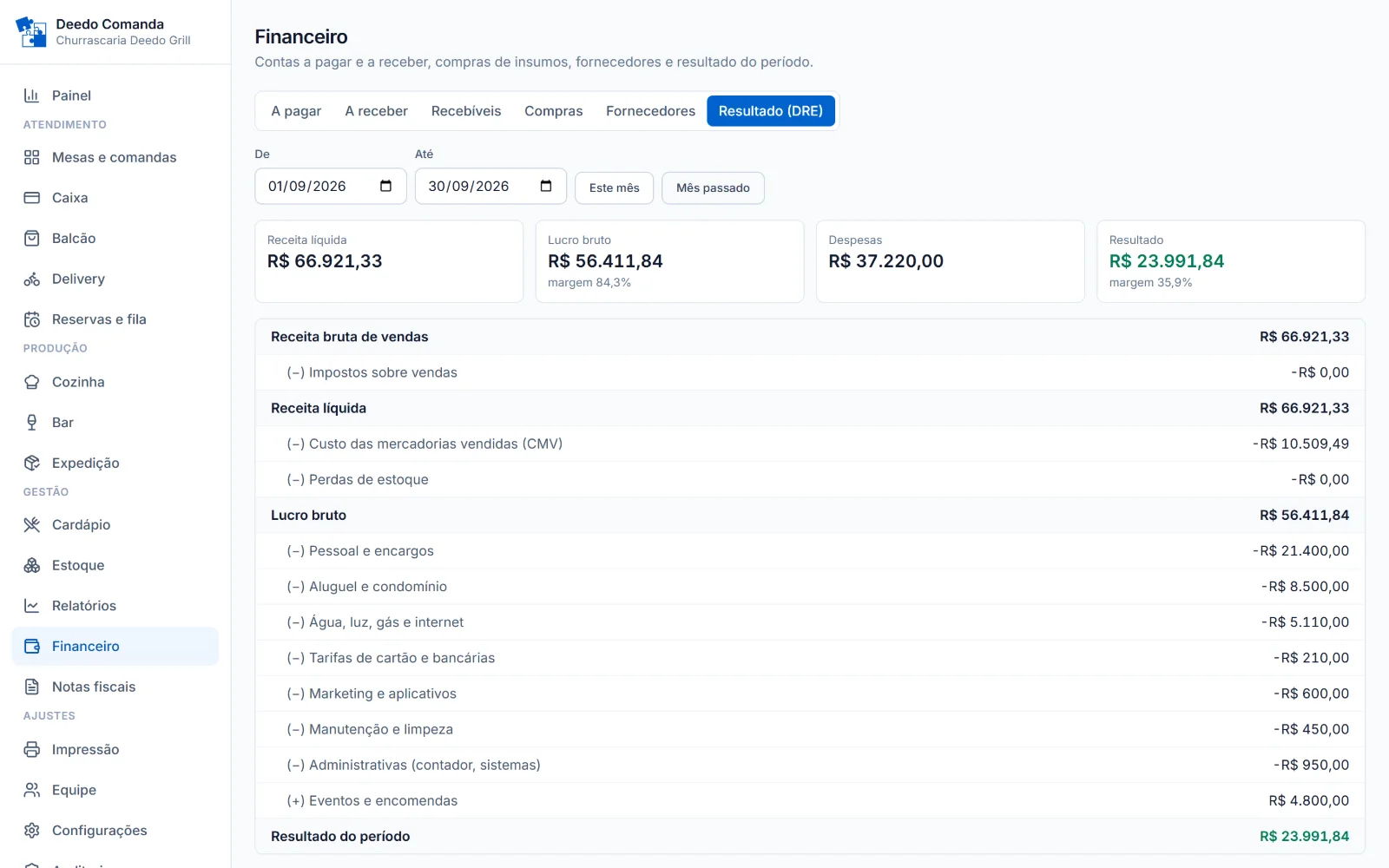
Task: Go to the Compras tab
Action: click(x=553, y=111)
